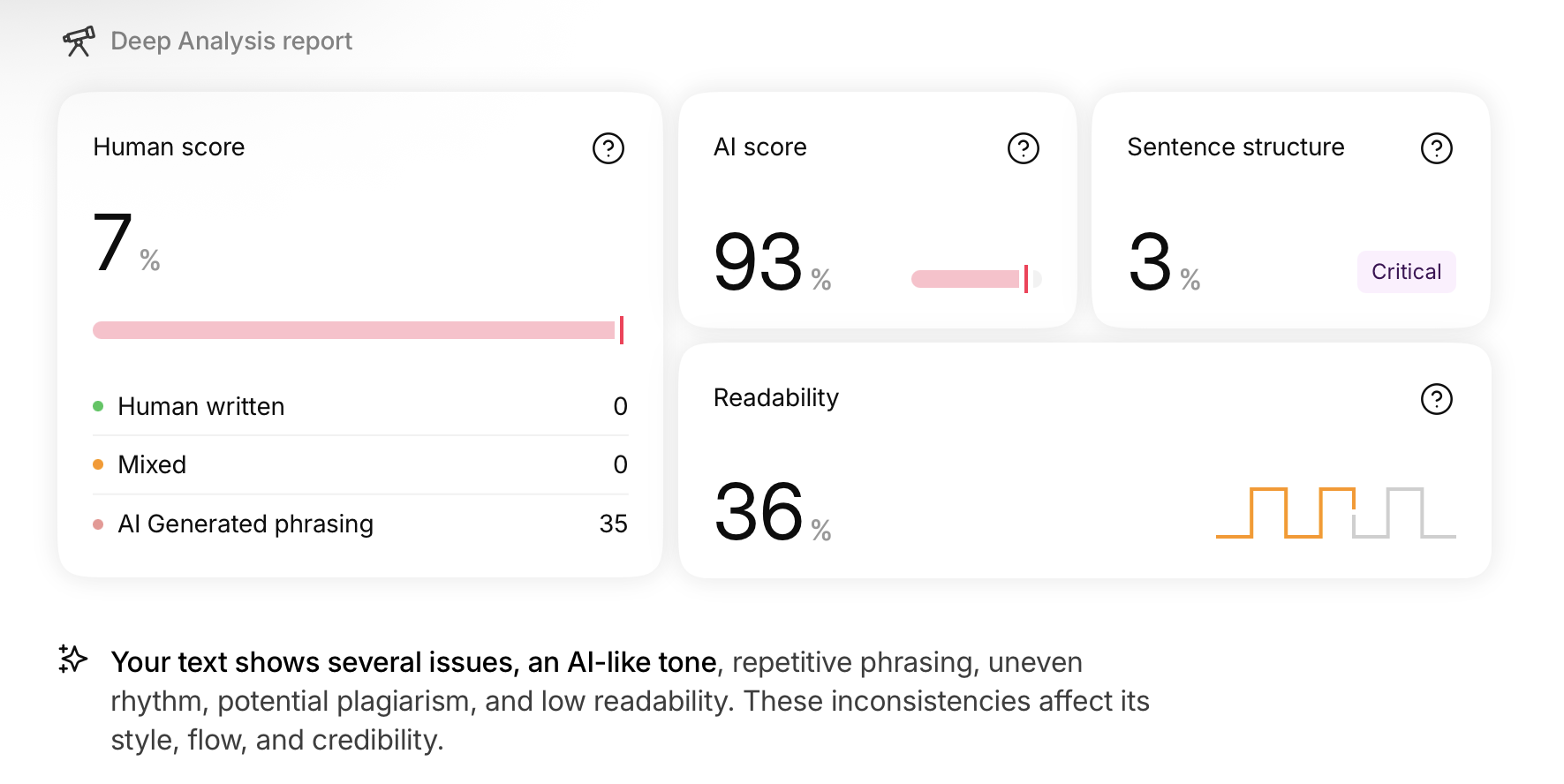This screenshot has width=1564, height=784.
Task: Click the 7% Human score value
Action: [x=125, y=242]
